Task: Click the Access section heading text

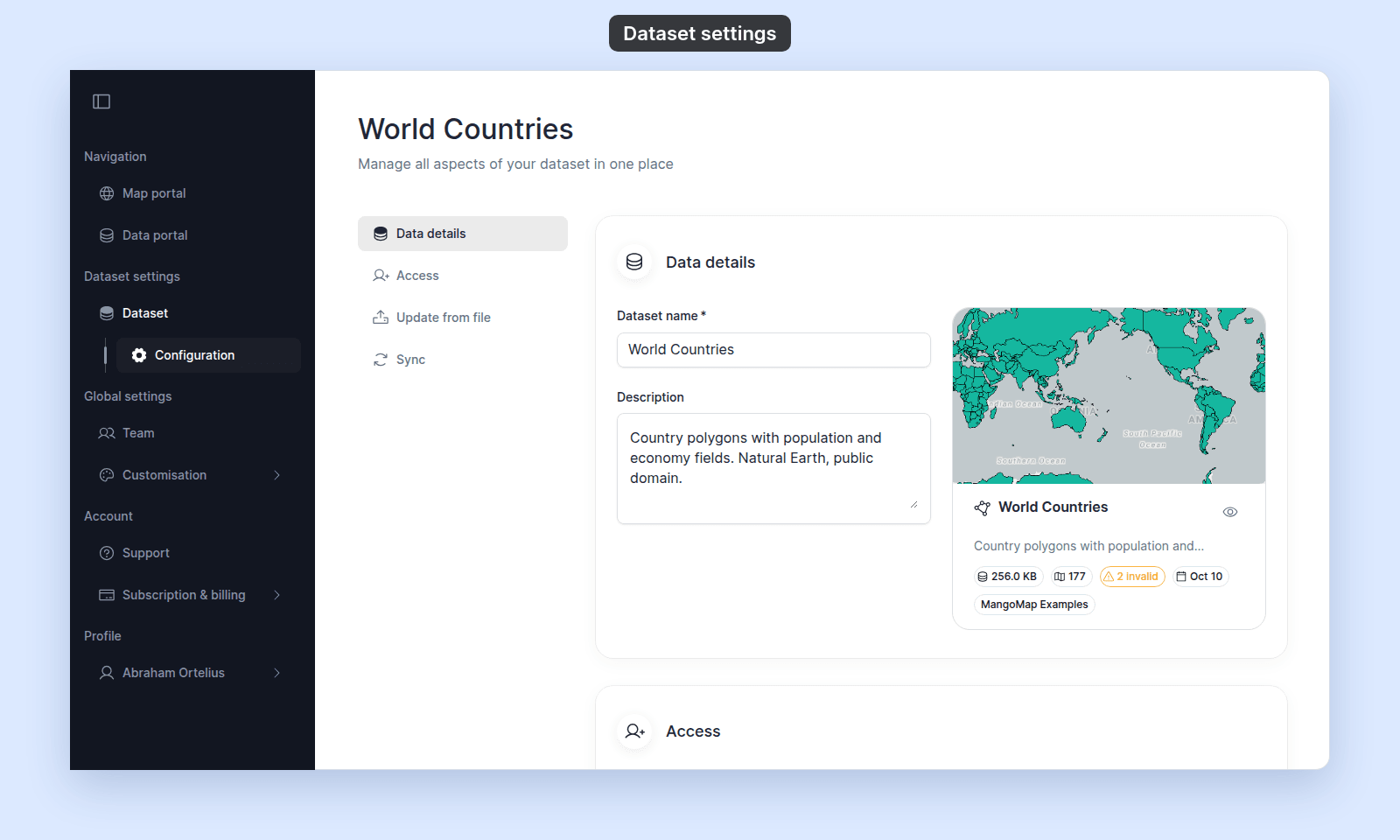Action: tap(693, 731)
